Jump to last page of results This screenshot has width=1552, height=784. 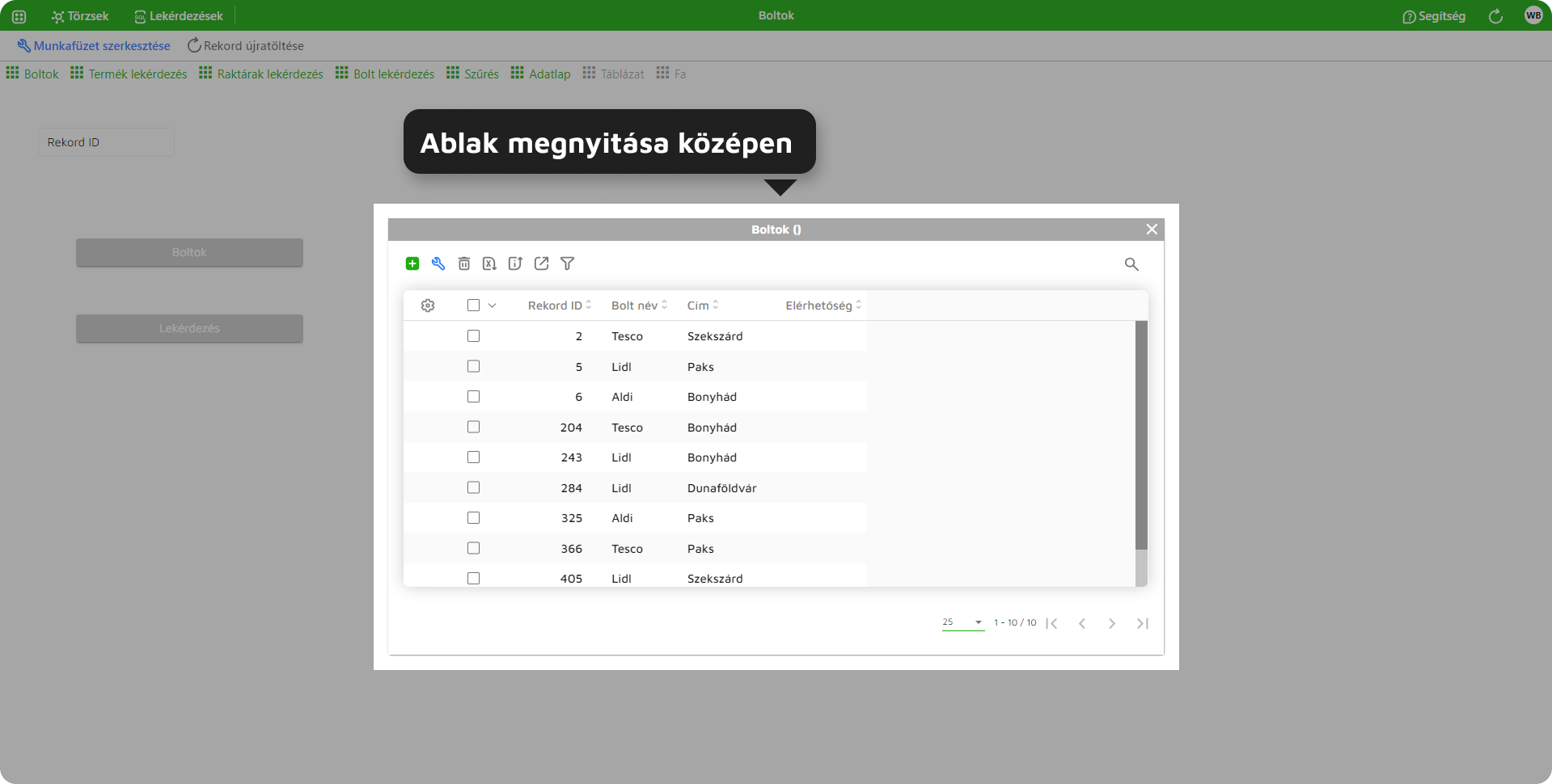pos(1143,623)
